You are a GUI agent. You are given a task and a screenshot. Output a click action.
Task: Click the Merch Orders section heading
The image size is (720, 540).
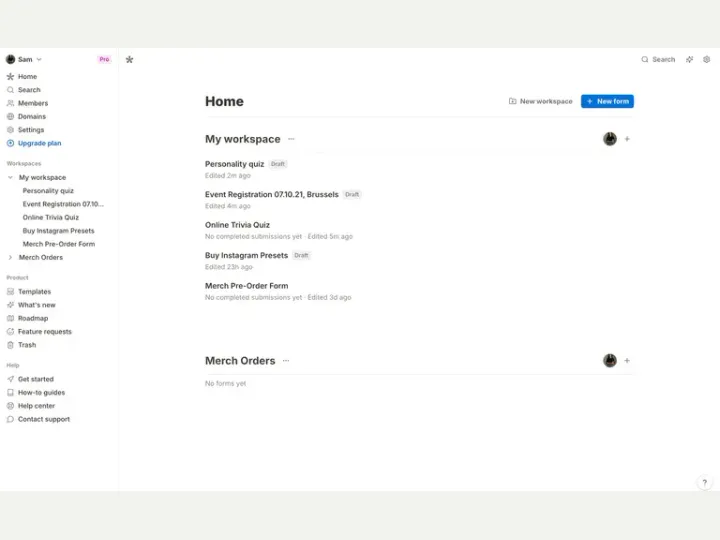[x=240, y=360]
